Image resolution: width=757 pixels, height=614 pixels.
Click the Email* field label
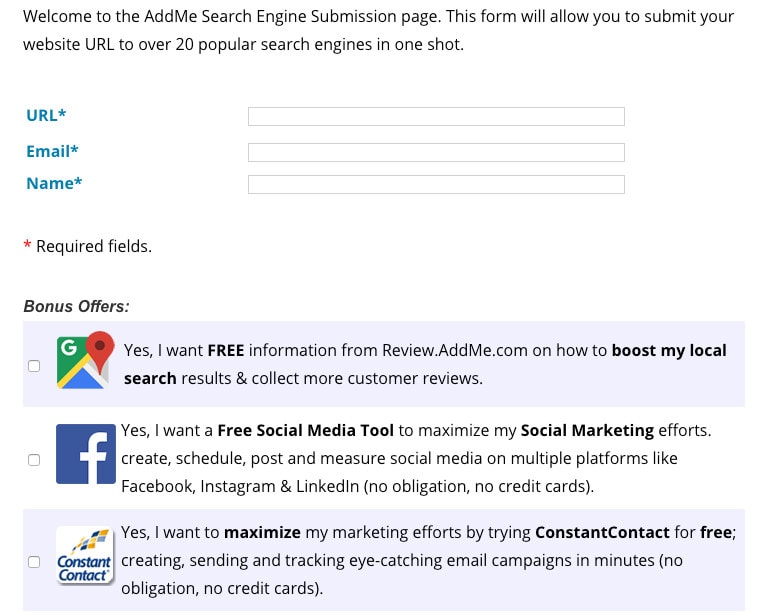pos(52,151)
